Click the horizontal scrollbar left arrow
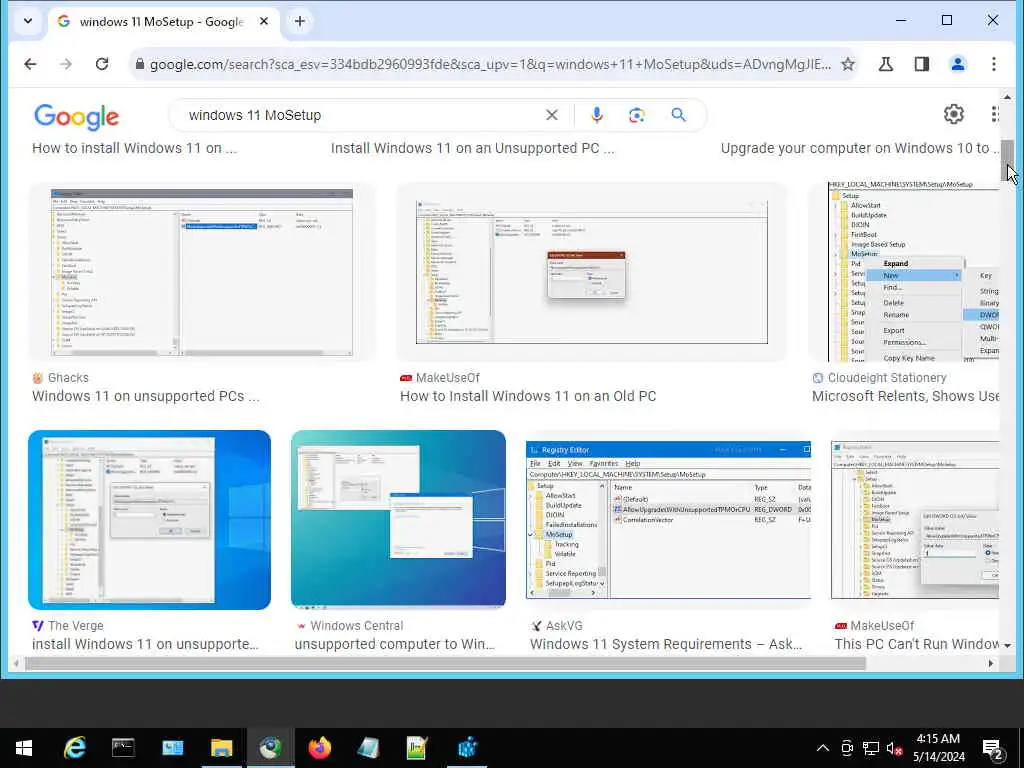1024x768 pixels. (x=16, y=664)
